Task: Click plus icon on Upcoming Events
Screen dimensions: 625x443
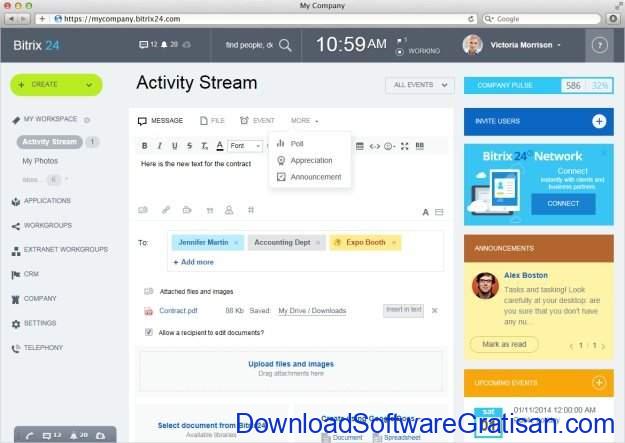Action: [x=599, y=383]
